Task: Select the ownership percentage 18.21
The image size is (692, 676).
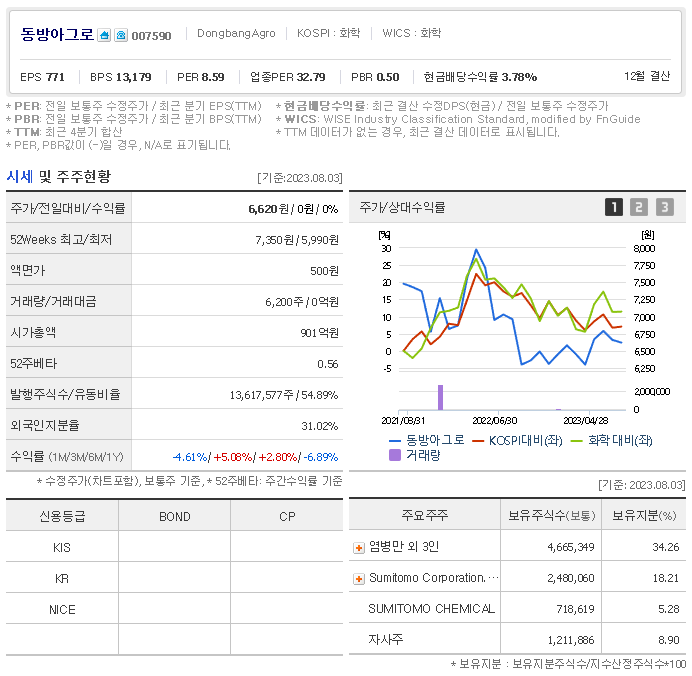Action: (x=666, y=578)
